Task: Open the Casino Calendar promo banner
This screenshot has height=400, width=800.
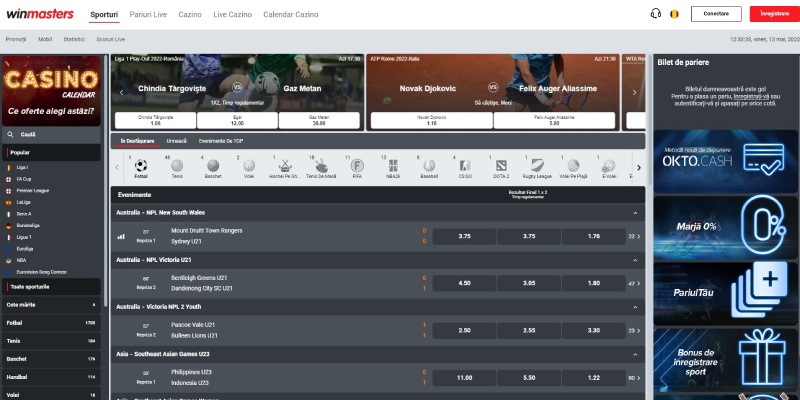Action: pyautogui.click(x=51, y=91)
